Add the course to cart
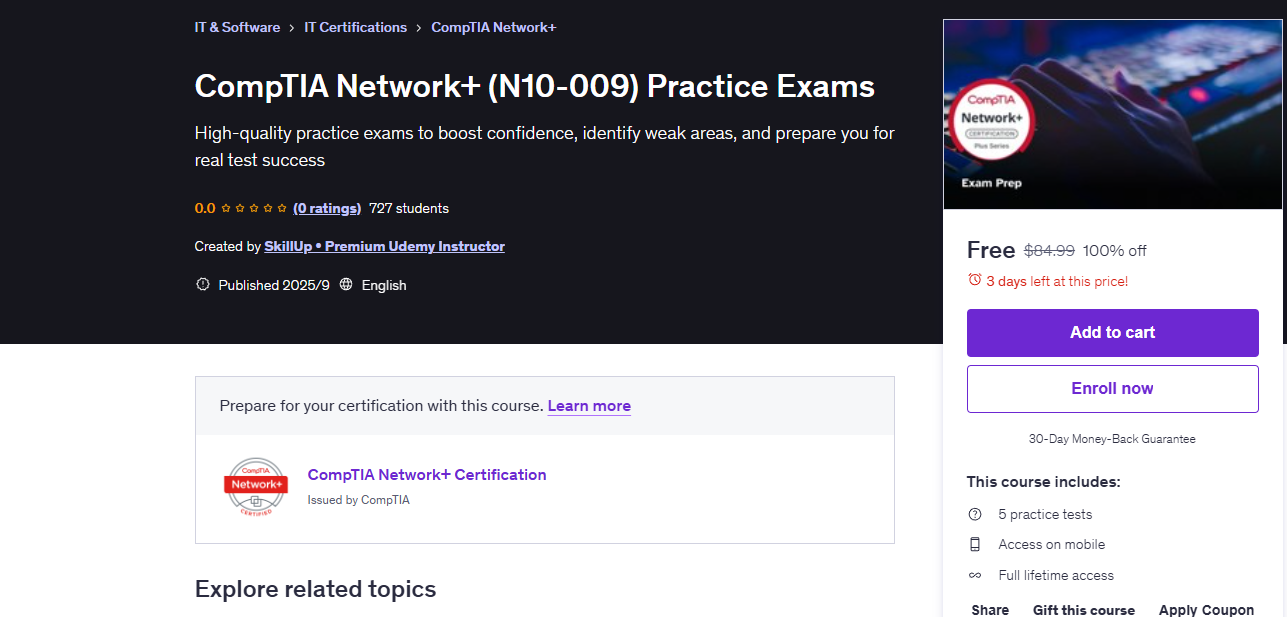This screenshot has width=1287, height=617. tap(1112, 333)
